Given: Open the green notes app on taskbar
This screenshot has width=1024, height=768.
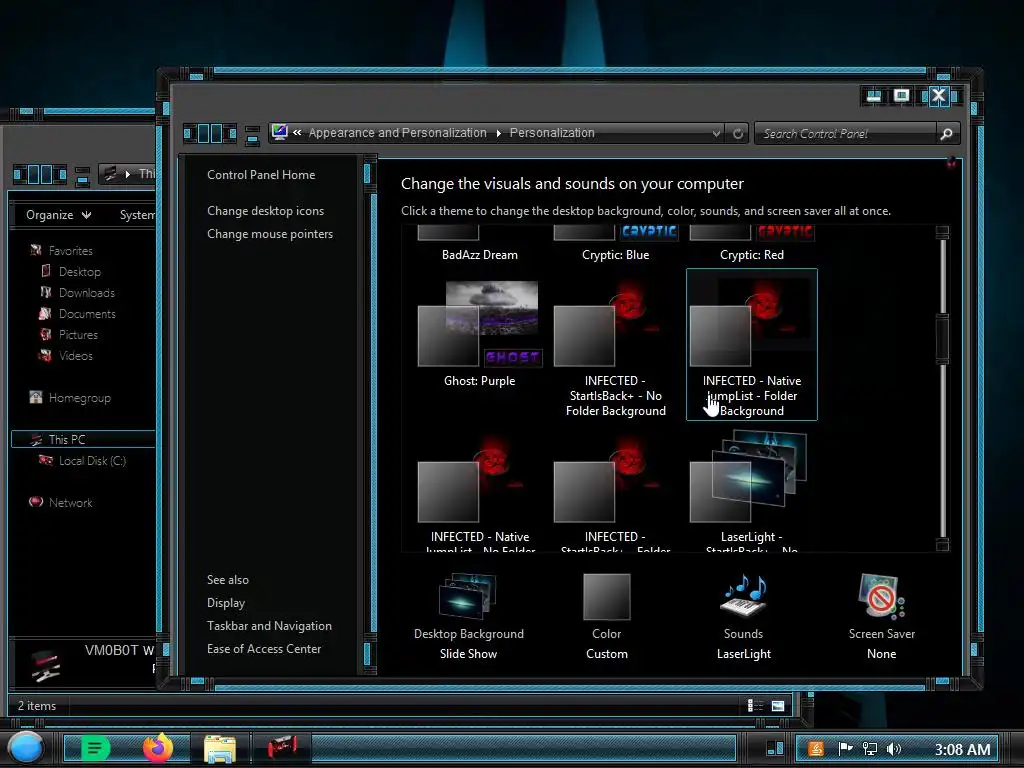Looking at the screenshot, I should pos(95,748).
